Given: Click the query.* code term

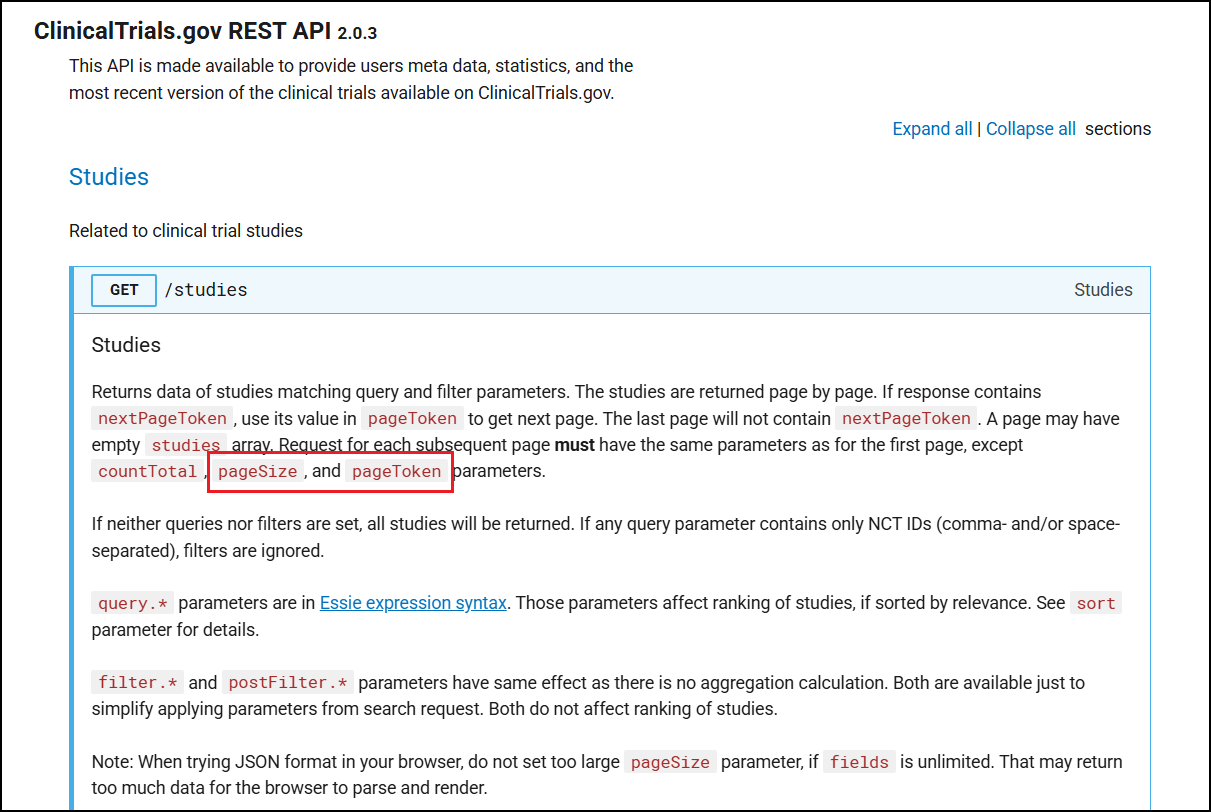Looking at the screenshot, I should (x=133, y=603).
